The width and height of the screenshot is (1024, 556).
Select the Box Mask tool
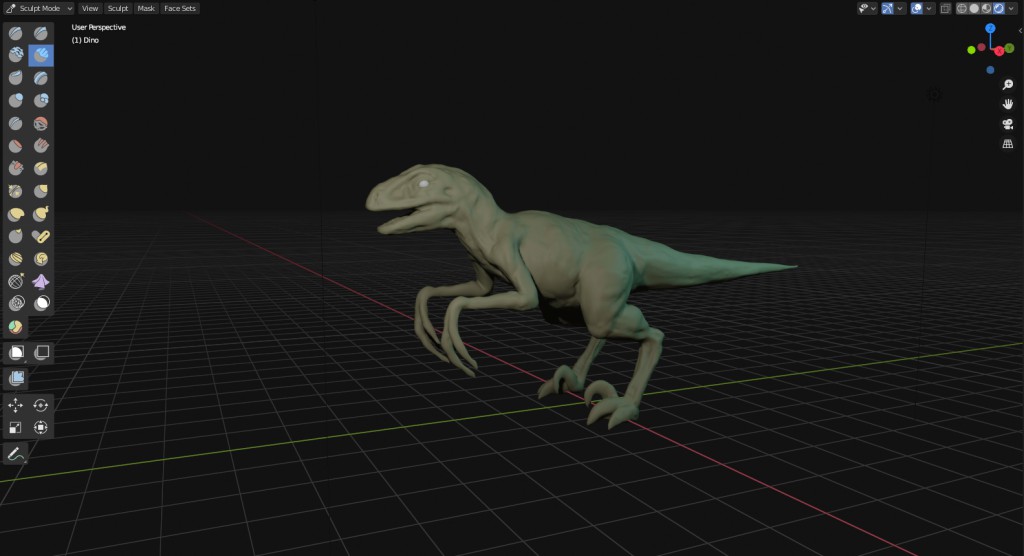coord(16,352)
